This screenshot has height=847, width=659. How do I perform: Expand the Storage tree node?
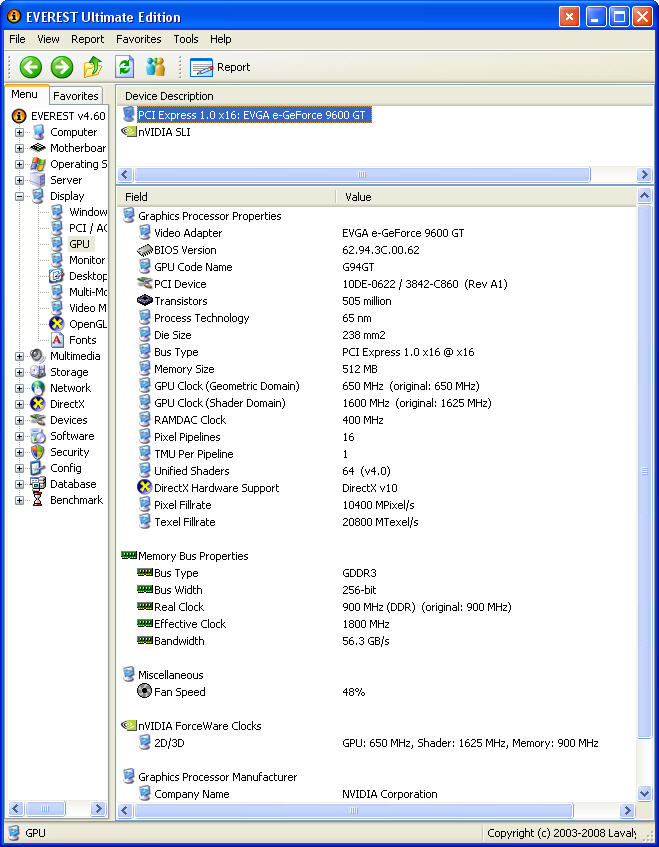[x=19, y=372]
